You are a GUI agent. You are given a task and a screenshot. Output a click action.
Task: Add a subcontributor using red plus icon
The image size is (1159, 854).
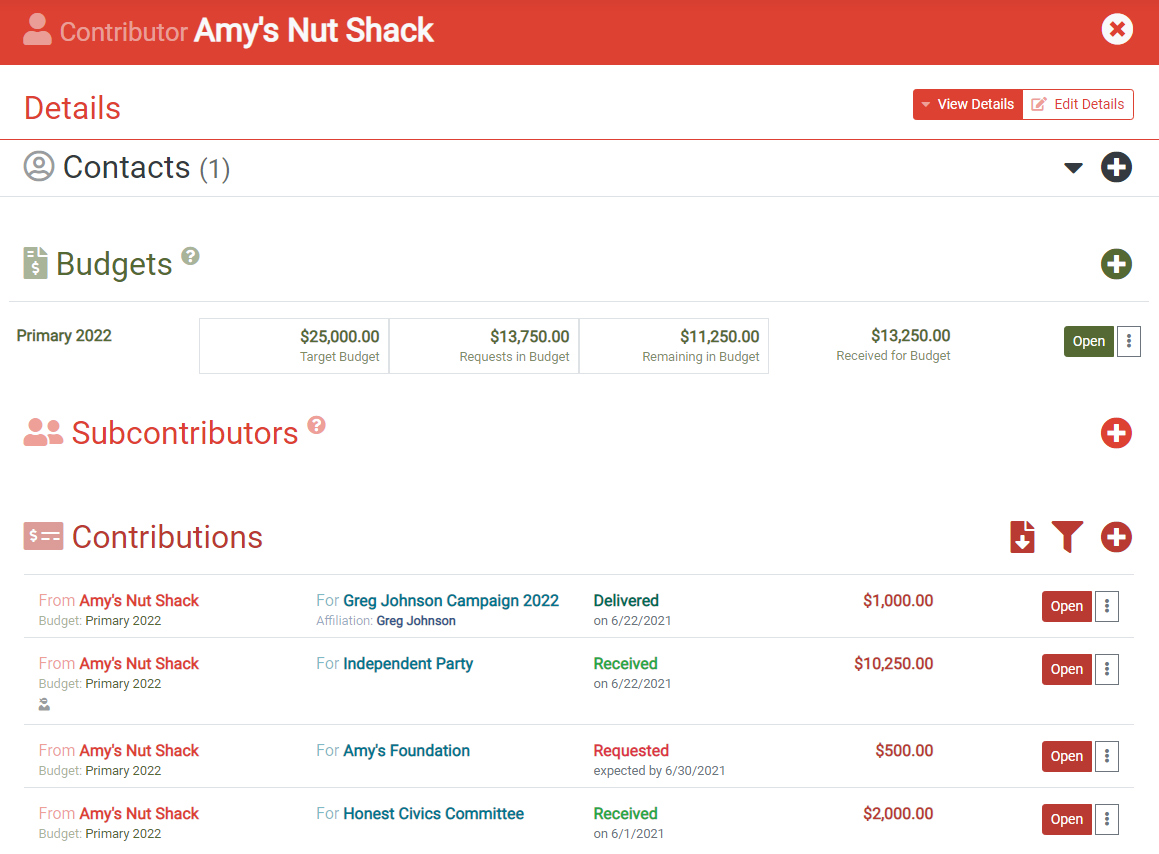(x=1116, y=433)
